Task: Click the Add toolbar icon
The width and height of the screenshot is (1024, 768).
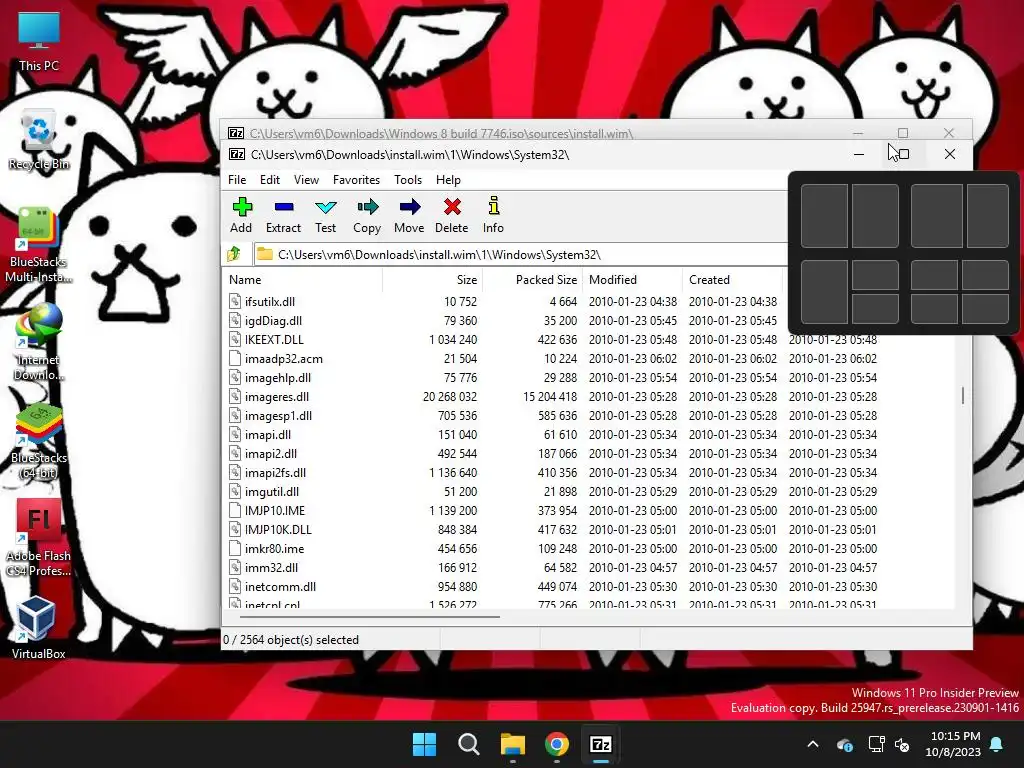Action: pyautogui.click(x=241, y=215)
